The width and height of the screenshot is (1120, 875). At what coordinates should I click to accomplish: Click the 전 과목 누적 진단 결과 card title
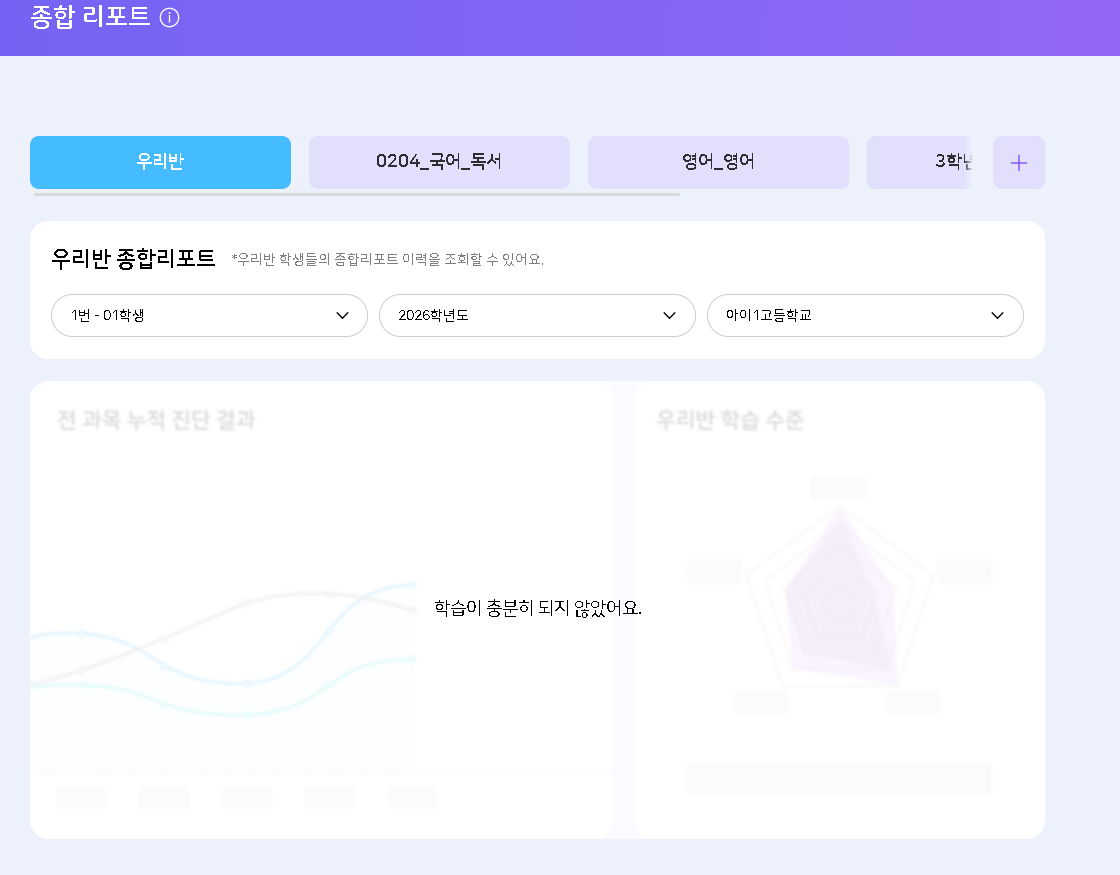[156, 420]
